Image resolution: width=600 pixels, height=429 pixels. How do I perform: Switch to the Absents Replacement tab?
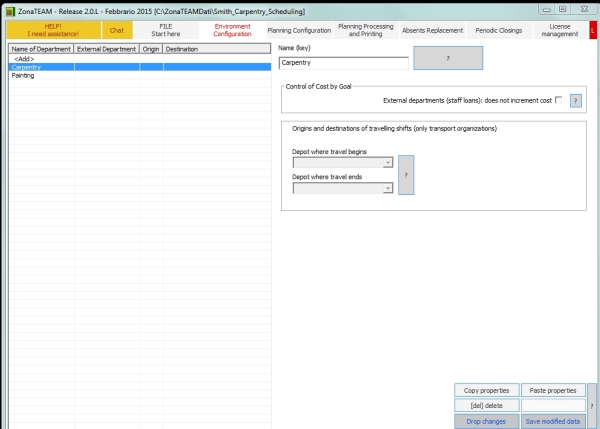coord(432,30)
